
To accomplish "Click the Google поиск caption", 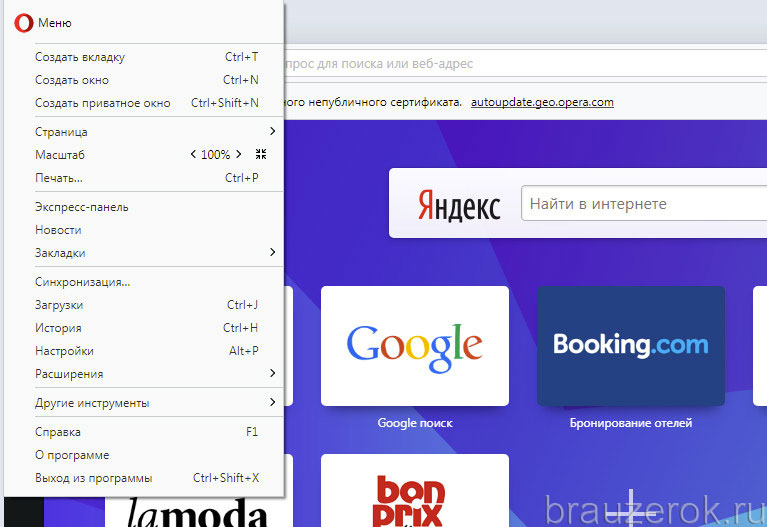I will (415, 423).
